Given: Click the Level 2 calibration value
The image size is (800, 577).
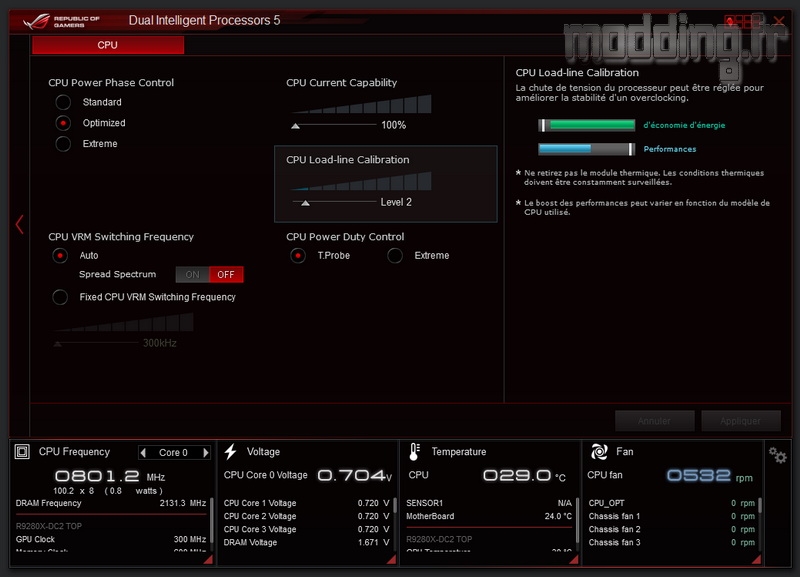Looking at the screenshot, I should [x=396, y=202].
